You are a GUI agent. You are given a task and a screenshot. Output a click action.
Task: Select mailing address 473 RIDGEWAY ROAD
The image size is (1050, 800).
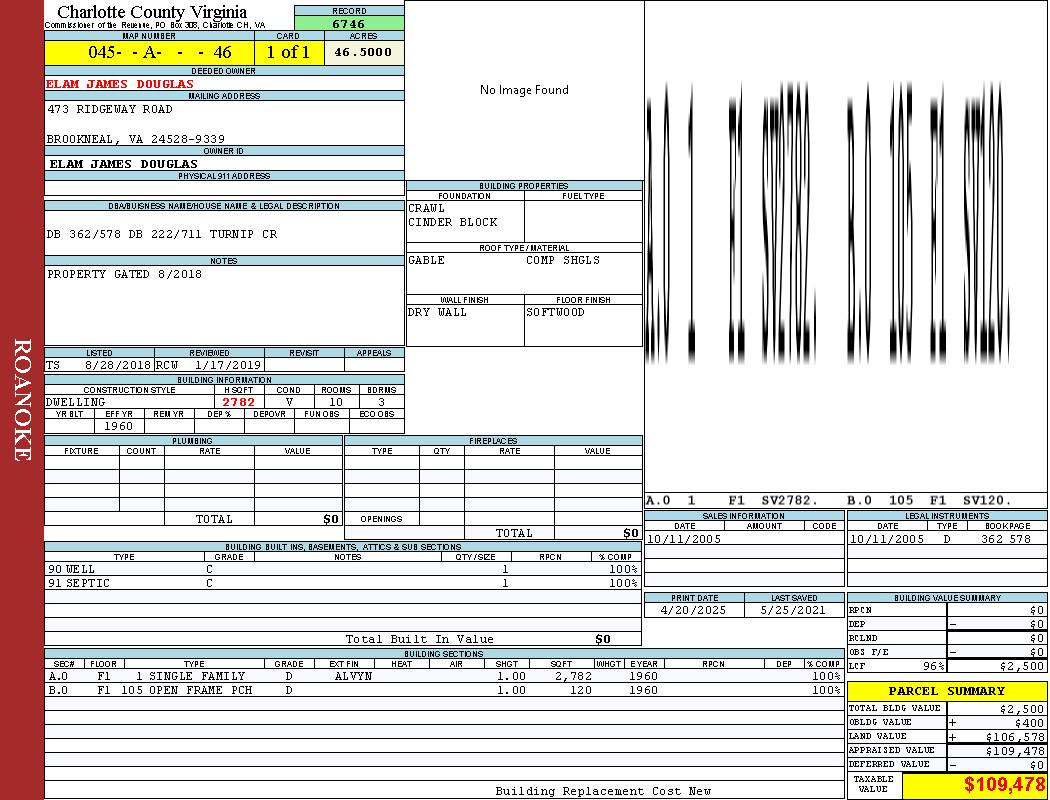110,109
